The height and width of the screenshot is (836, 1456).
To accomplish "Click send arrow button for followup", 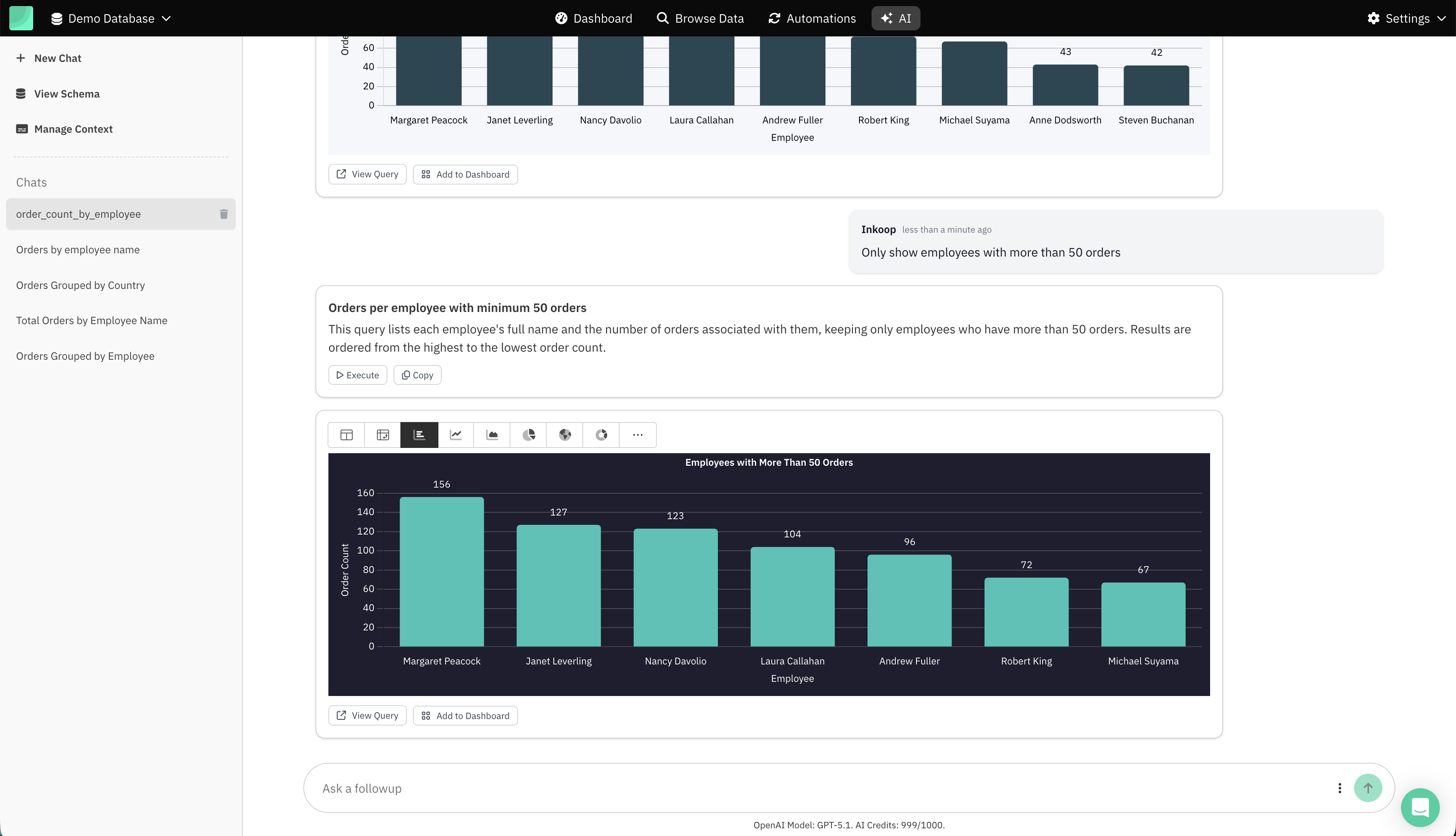I will tap(1367, 788).
